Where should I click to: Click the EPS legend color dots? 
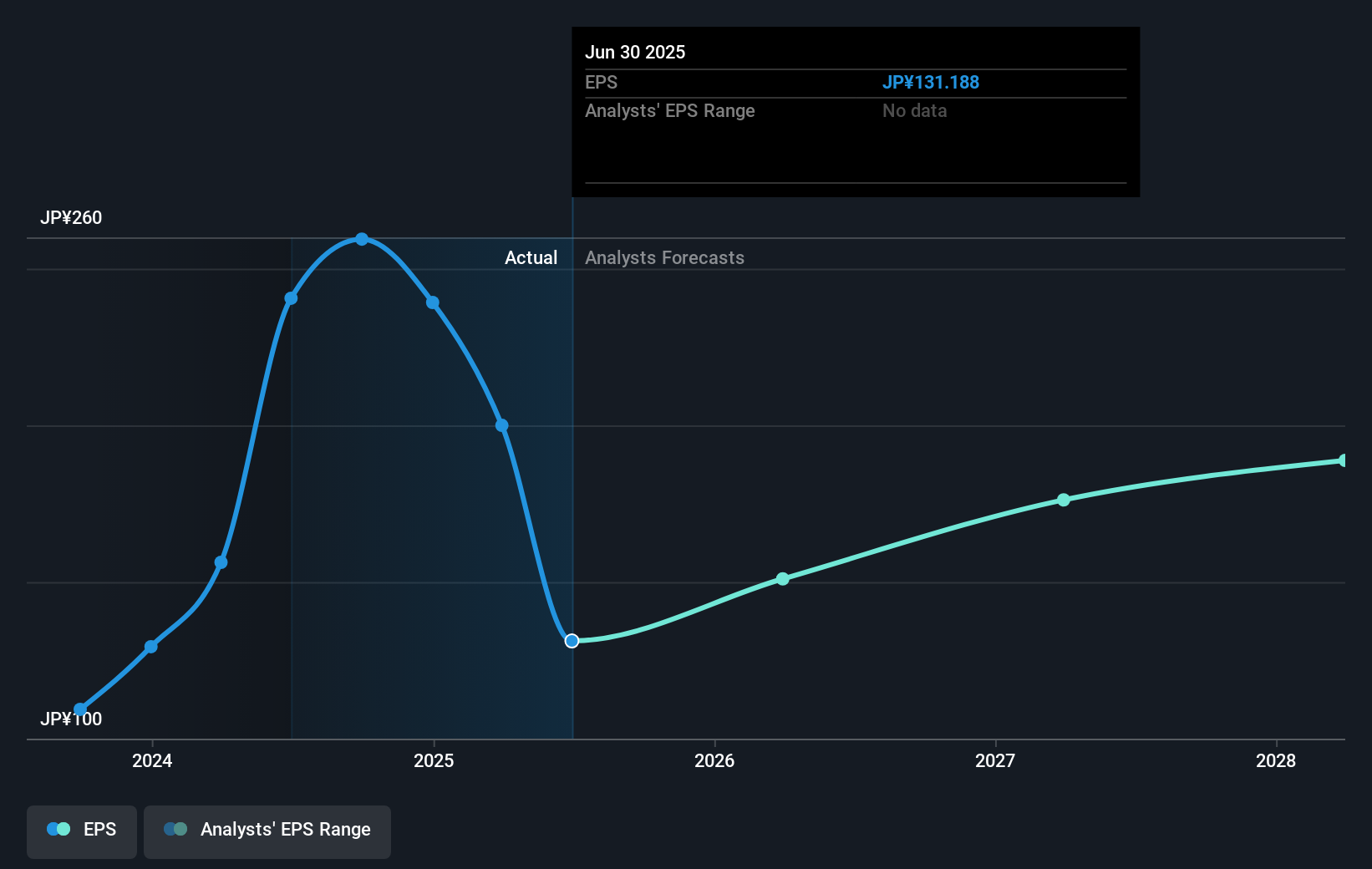[58, 829]
